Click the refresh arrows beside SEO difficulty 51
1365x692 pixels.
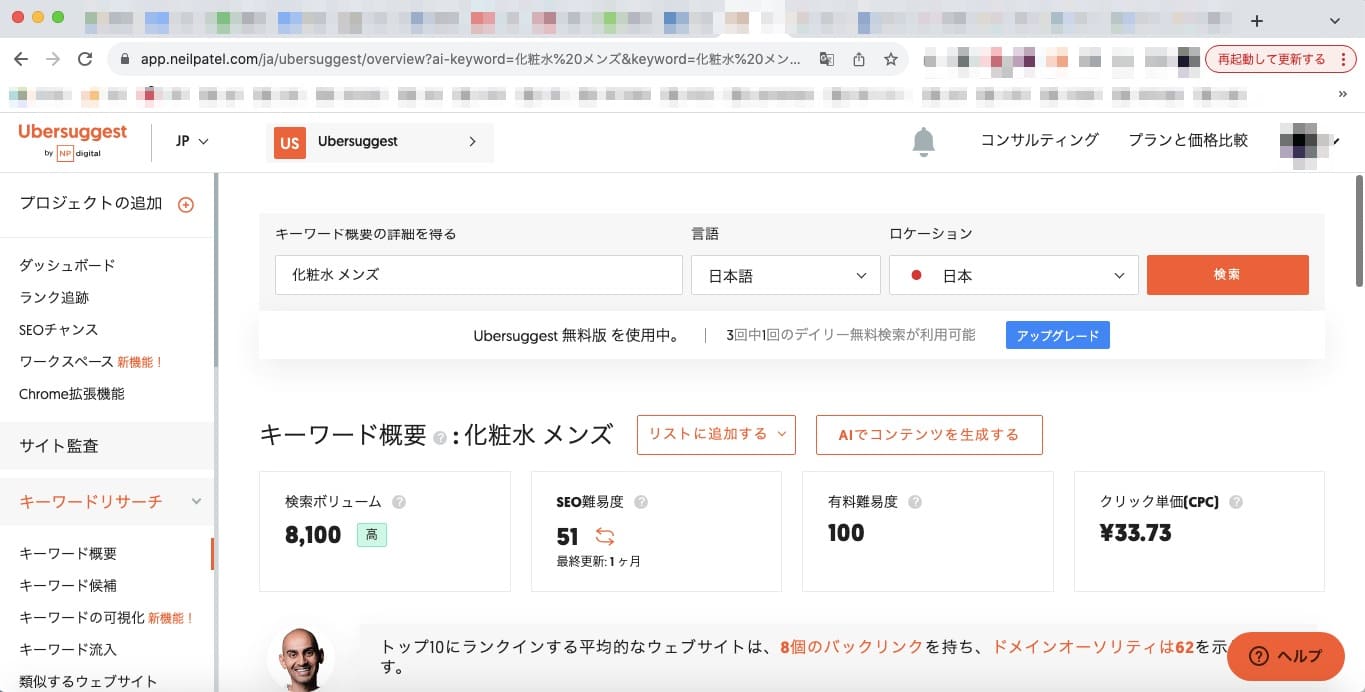coord(605,535)
